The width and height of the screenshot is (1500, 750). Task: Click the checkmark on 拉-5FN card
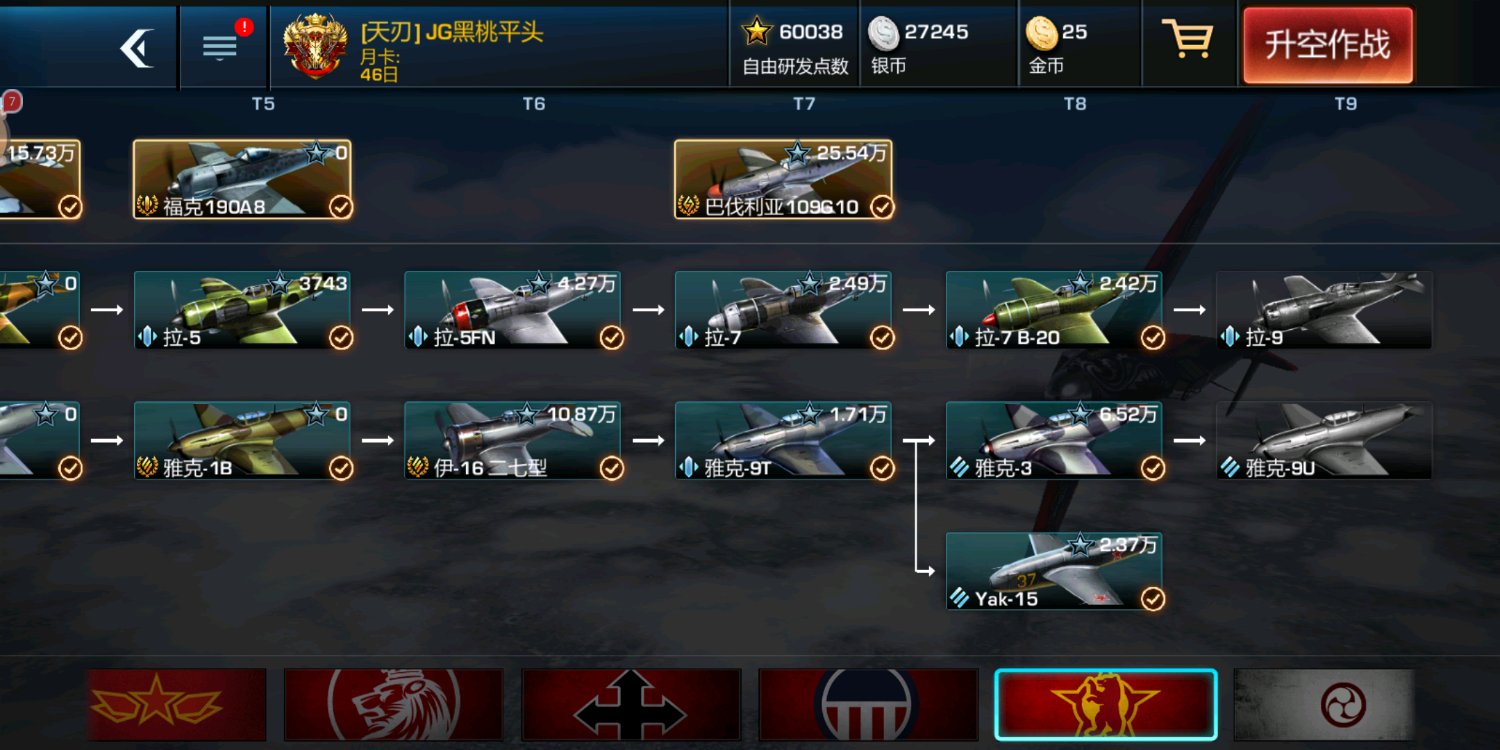pos(611,338)
